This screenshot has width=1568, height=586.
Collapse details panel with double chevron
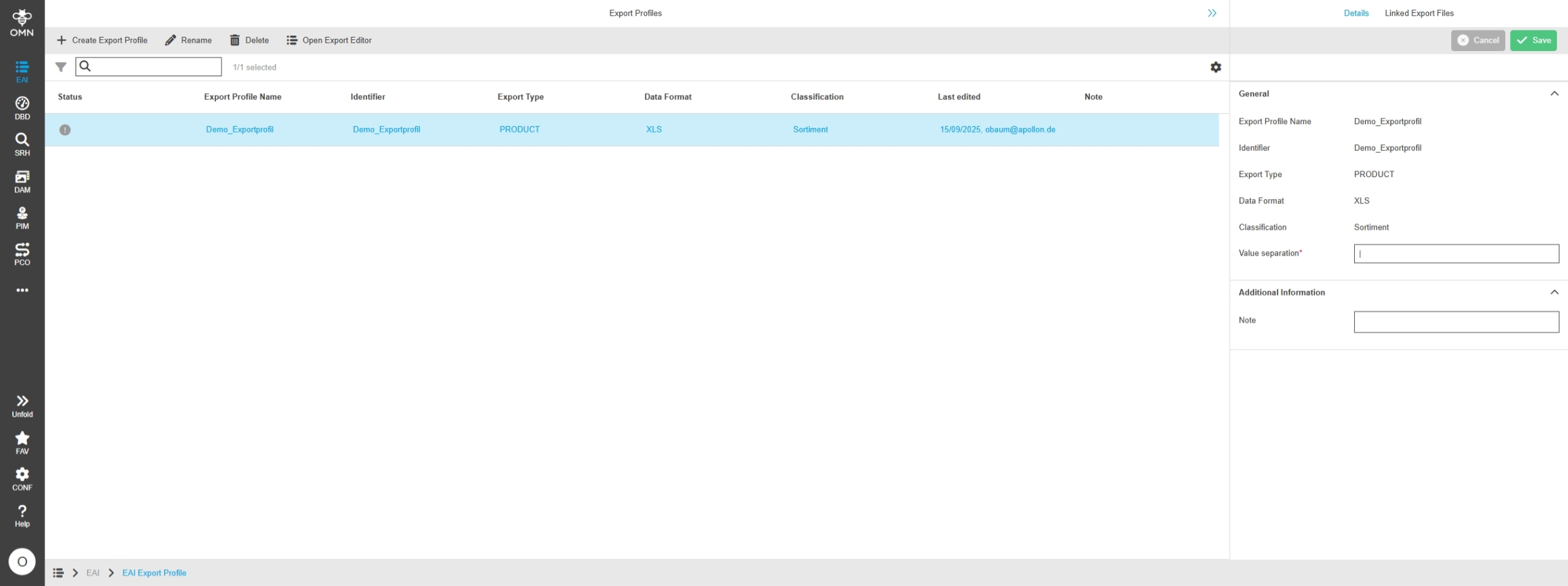point(1212,13)
